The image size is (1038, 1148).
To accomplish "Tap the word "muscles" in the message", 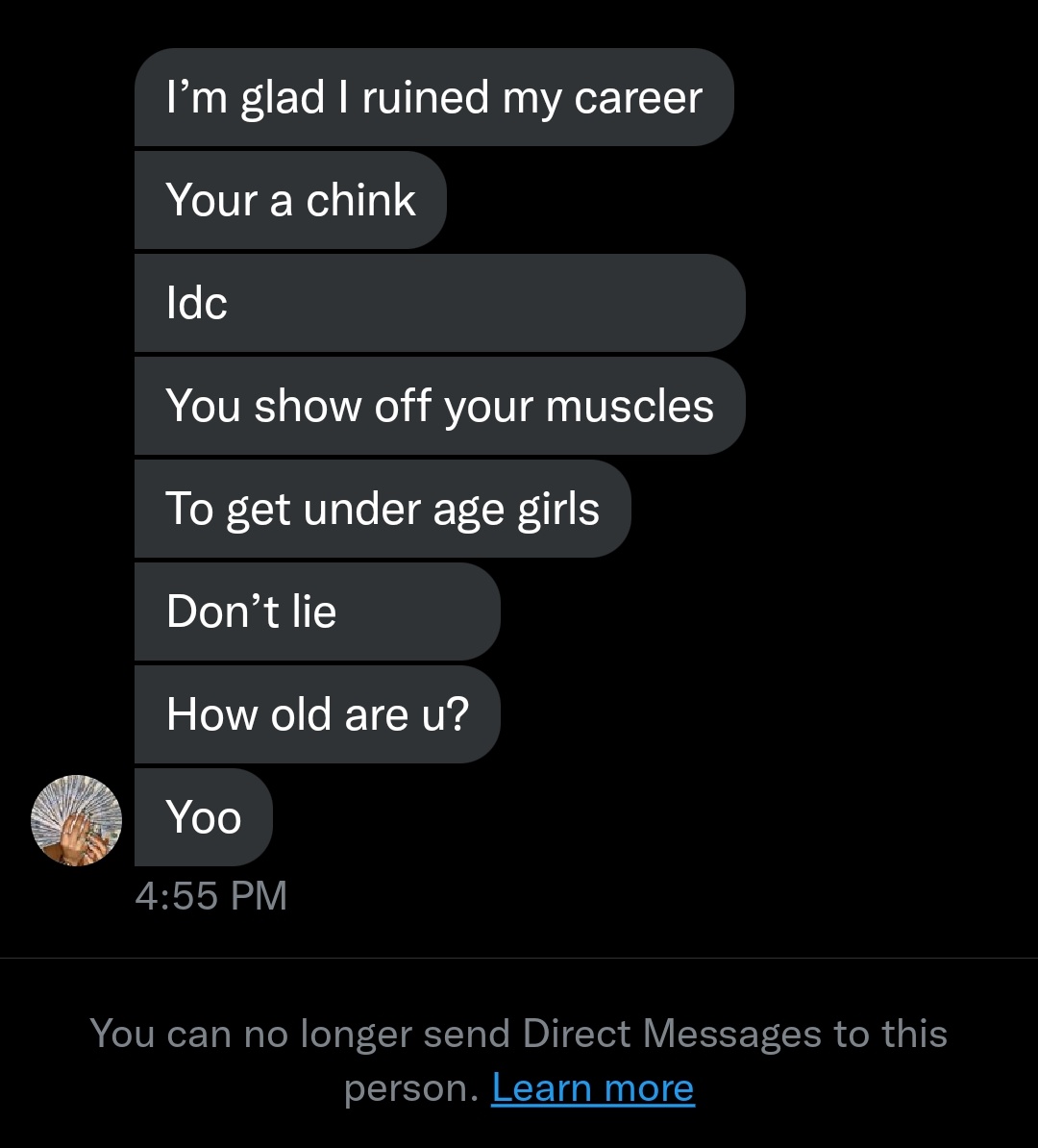I will point(630,406).
